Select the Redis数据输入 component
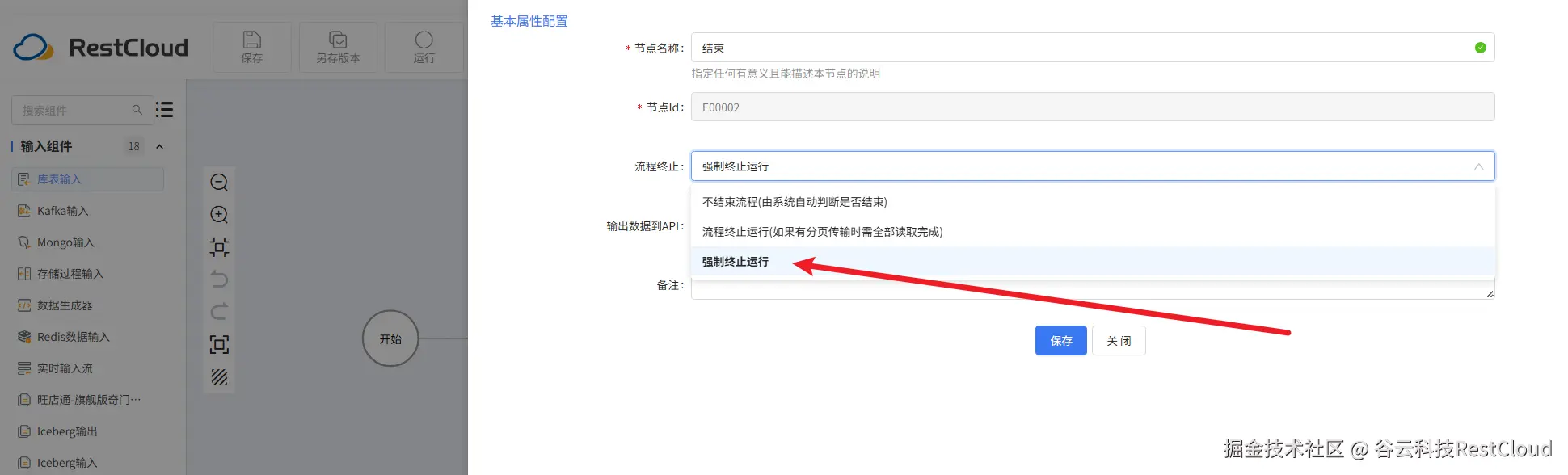 point(88,337)
